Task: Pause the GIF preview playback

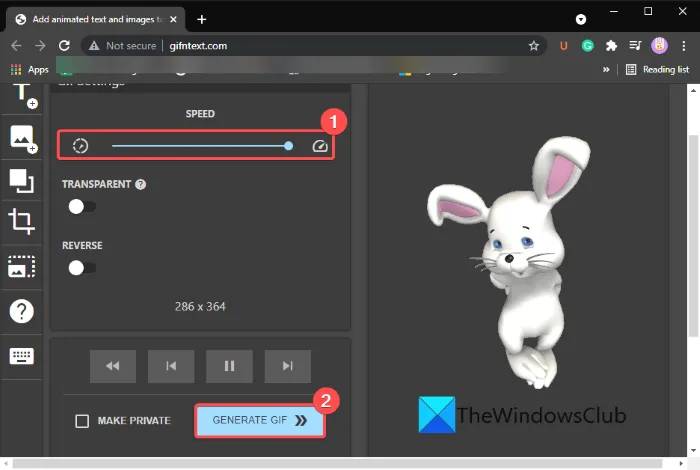Action: tap(230, 367)
